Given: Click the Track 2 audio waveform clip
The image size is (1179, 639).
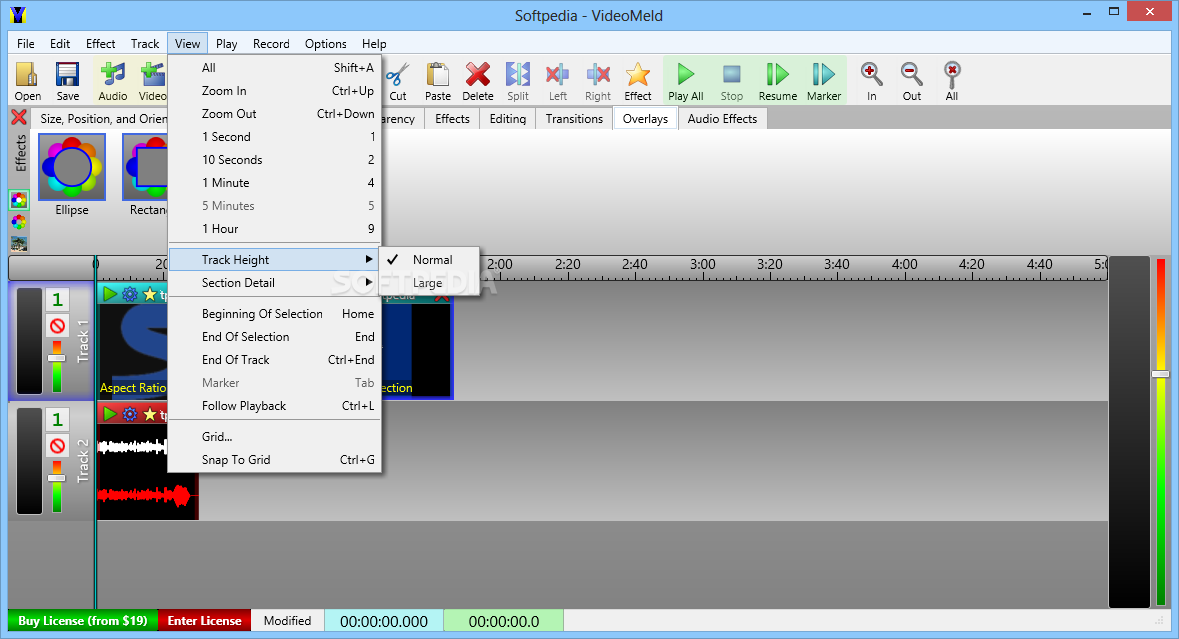Looking at the screenshot, I should tap(147, 471).
